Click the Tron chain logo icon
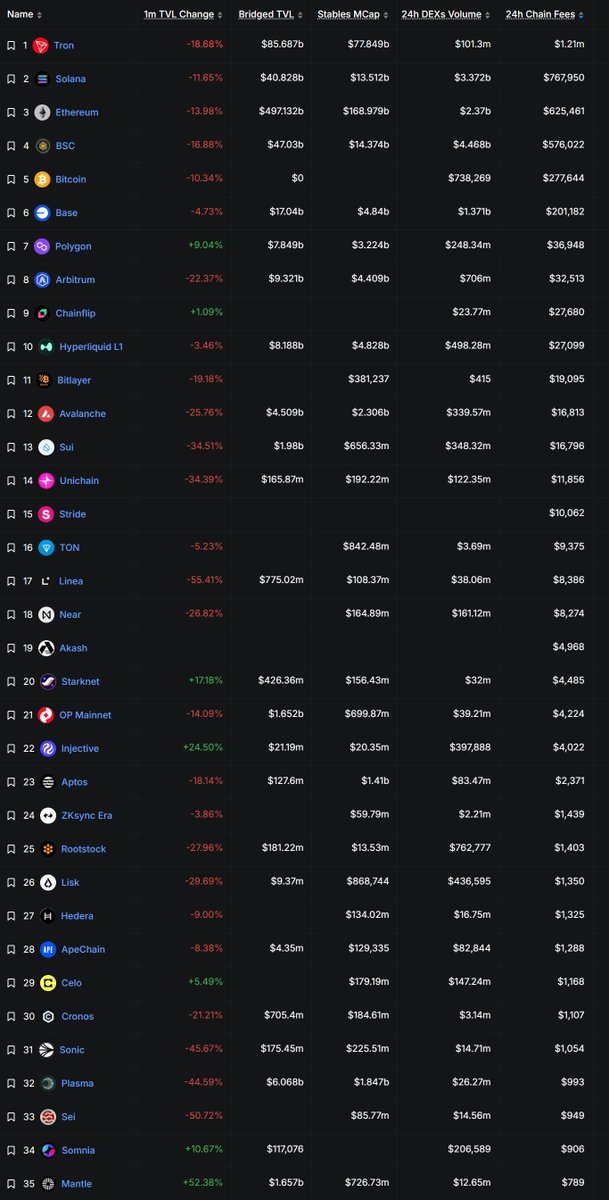This screenshot has height=1200, width=609. click(41, 46)
